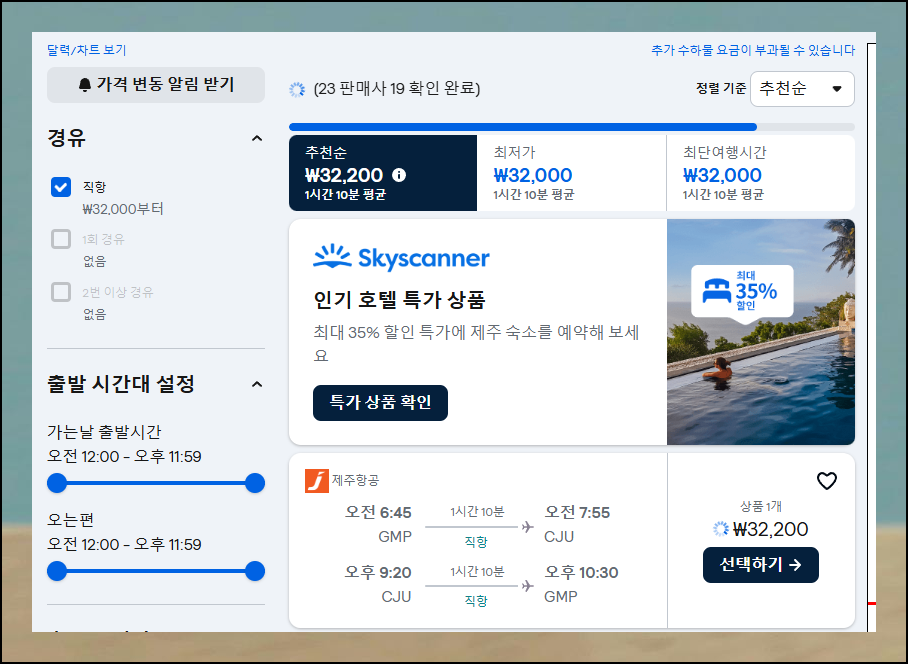Screen dimensions: 908x664
Task: Click the bell icon for price alerts
Action: pos(85,85)
